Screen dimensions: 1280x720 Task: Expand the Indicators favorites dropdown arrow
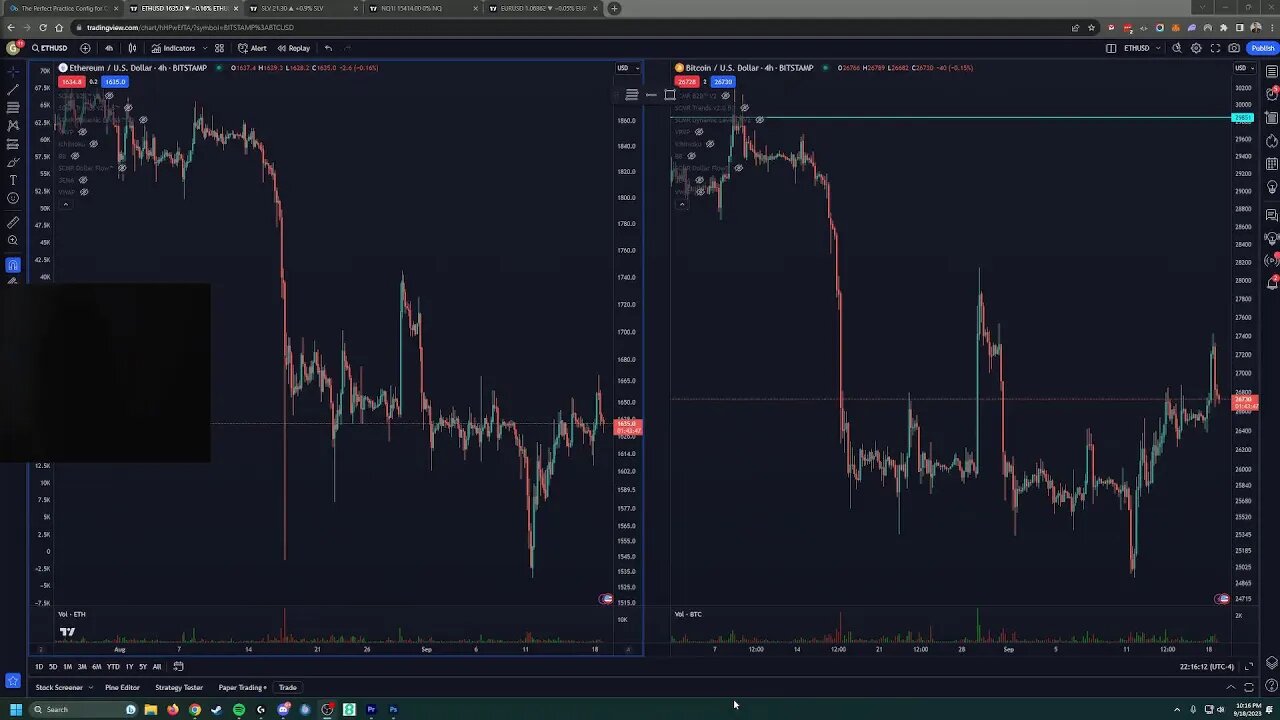pos(205,48)
